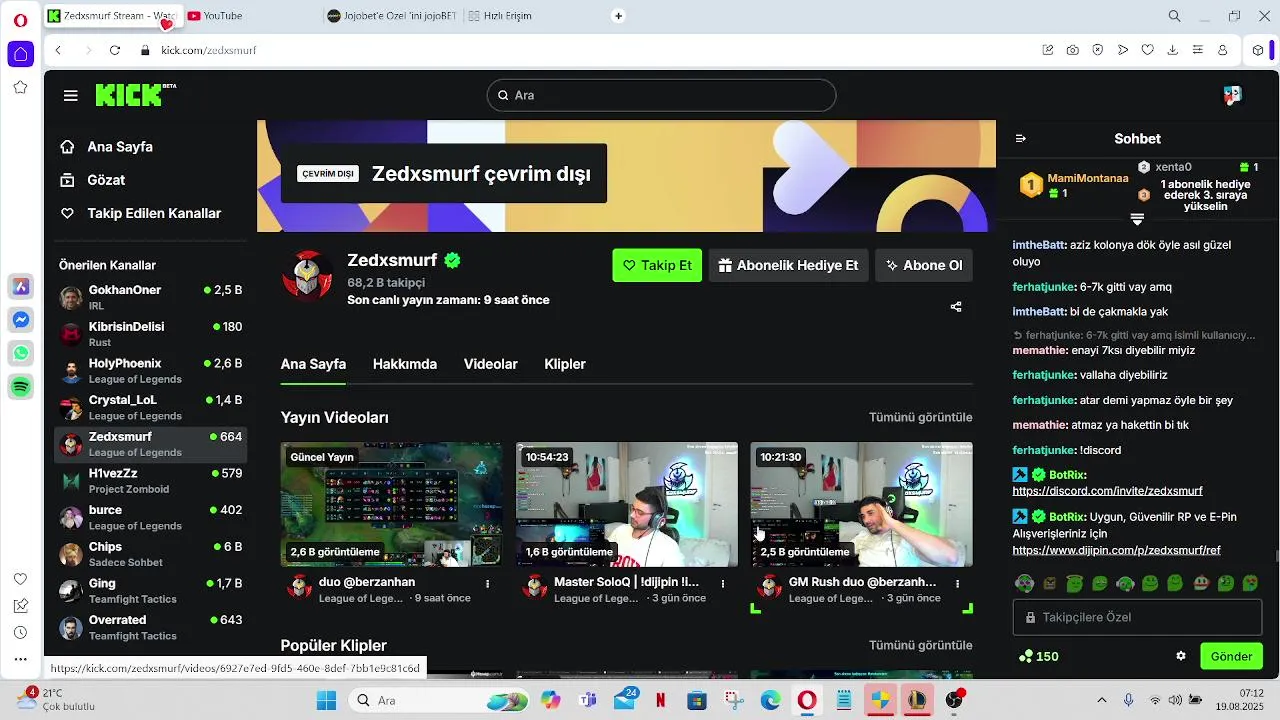
Task: Open chat settings gear
Action: pyautogui.click(x=1181, y=656)
